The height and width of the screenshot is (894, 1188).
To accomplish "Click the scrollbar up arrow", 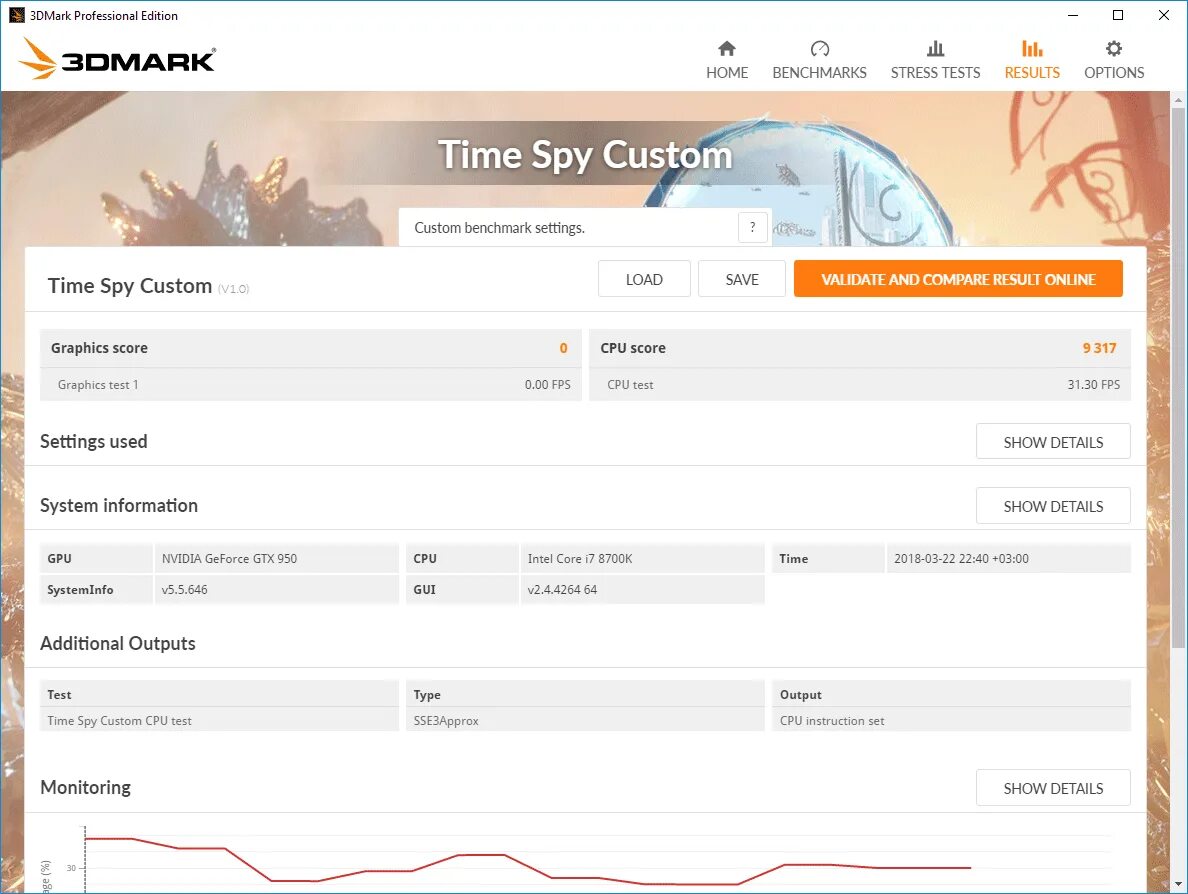I will 1178,99.
